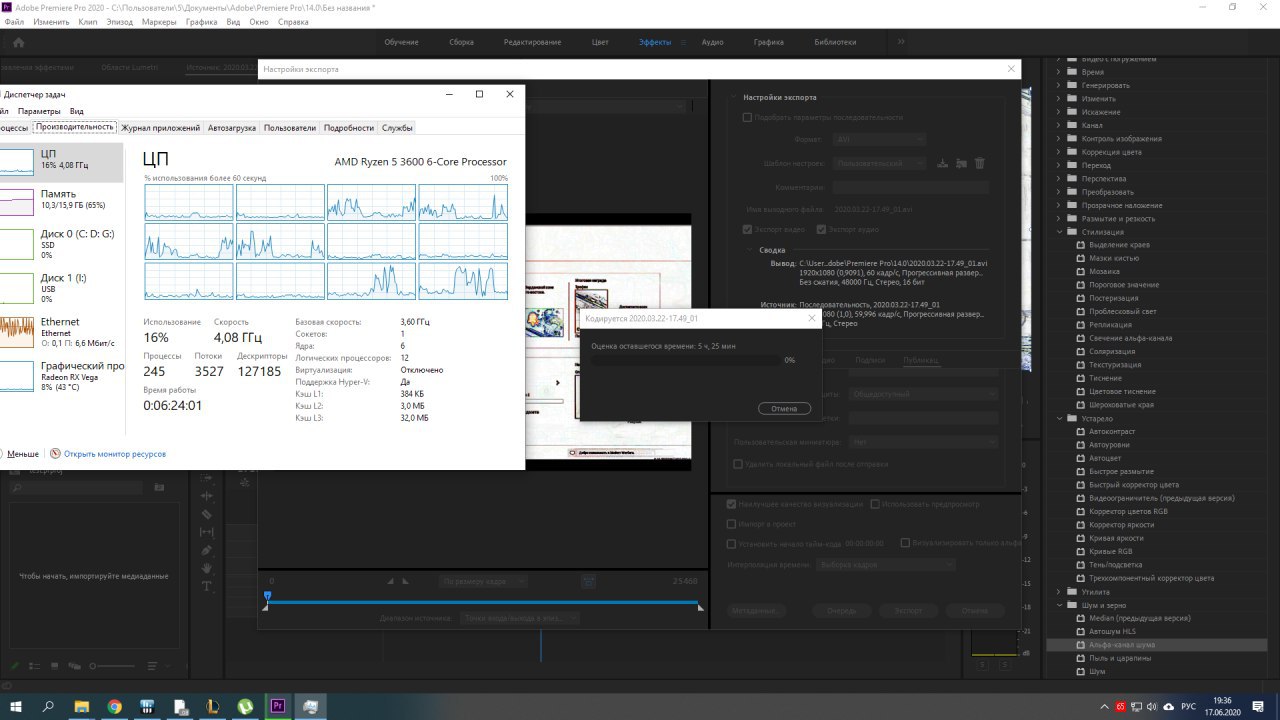Open the Windows Start menu
The height and width of the screenshot is (720, 1280).
tap(17, 706)
